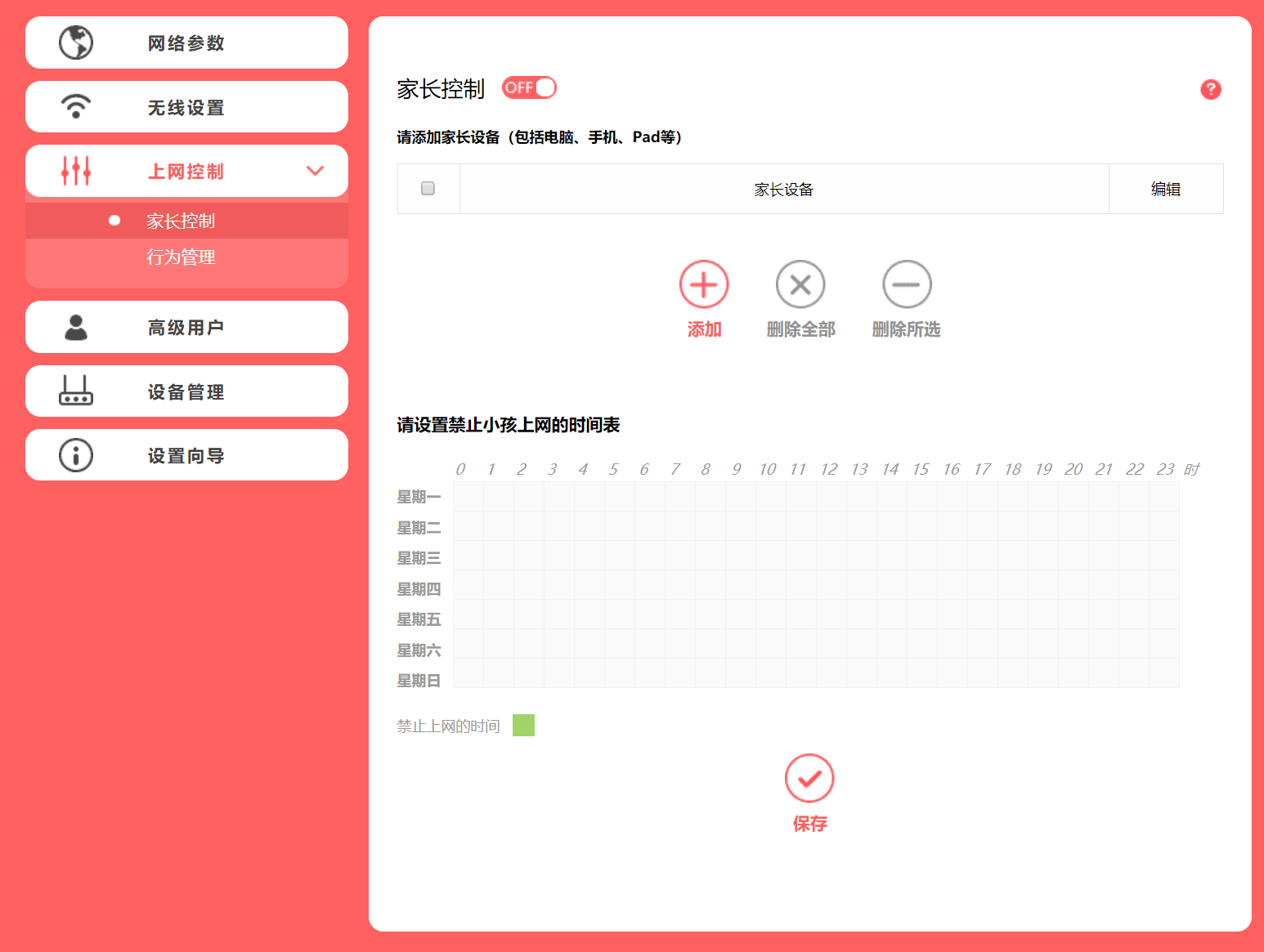Open the 网络参数 menu
The image size is (1264, 952).
pos(186,42)
